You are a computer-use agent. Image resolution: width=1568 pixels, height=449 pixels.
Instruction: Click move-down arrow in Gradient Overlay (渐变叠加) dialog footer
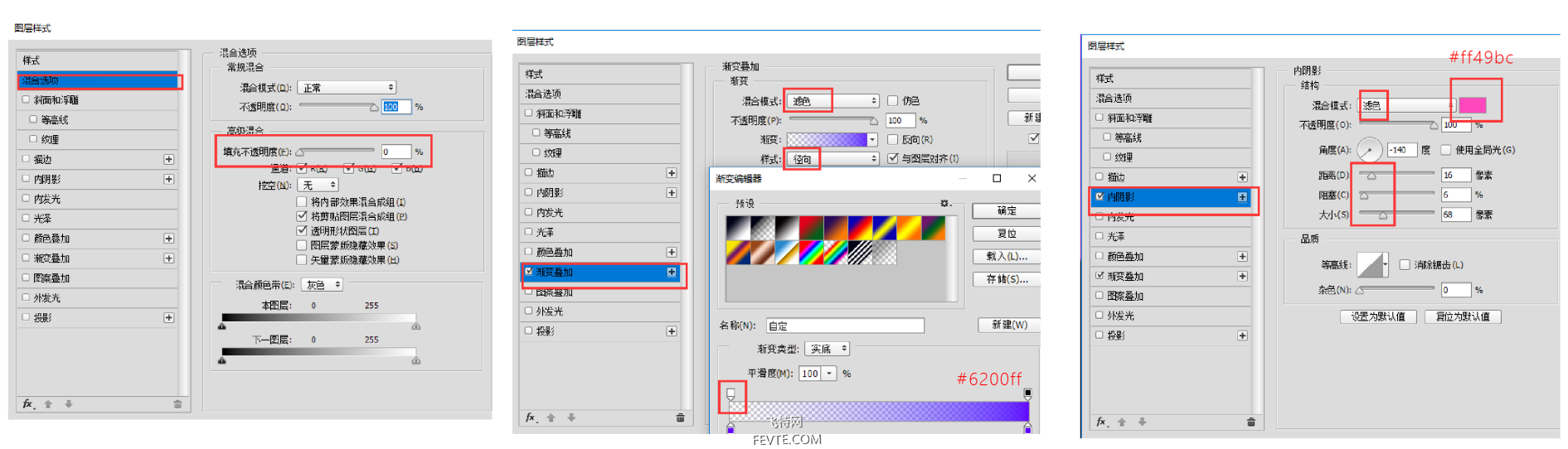[x=571, y=418]
